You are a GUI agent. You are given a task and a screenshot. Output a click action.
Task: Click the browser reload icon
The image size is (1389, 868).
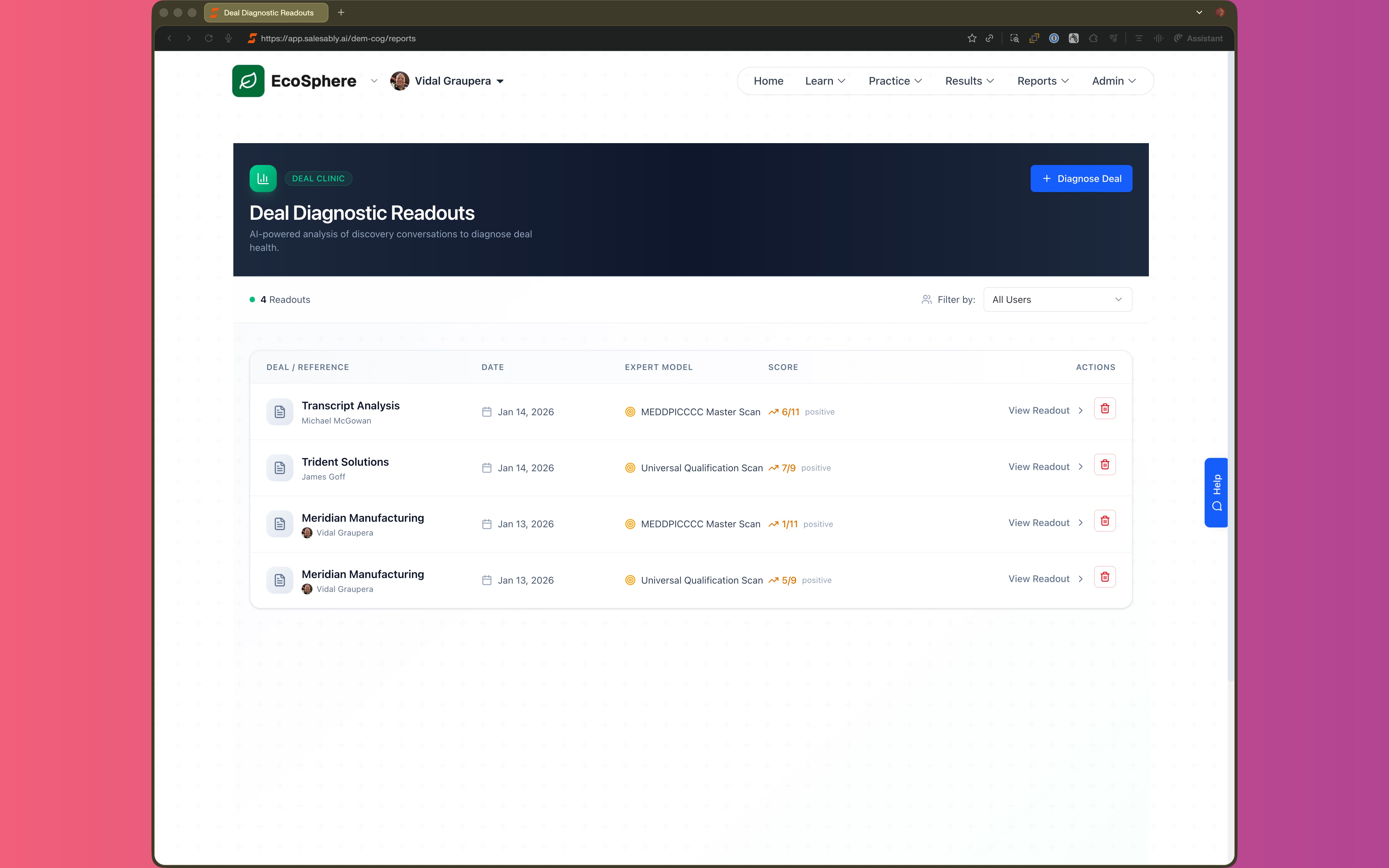coord(208,38)
